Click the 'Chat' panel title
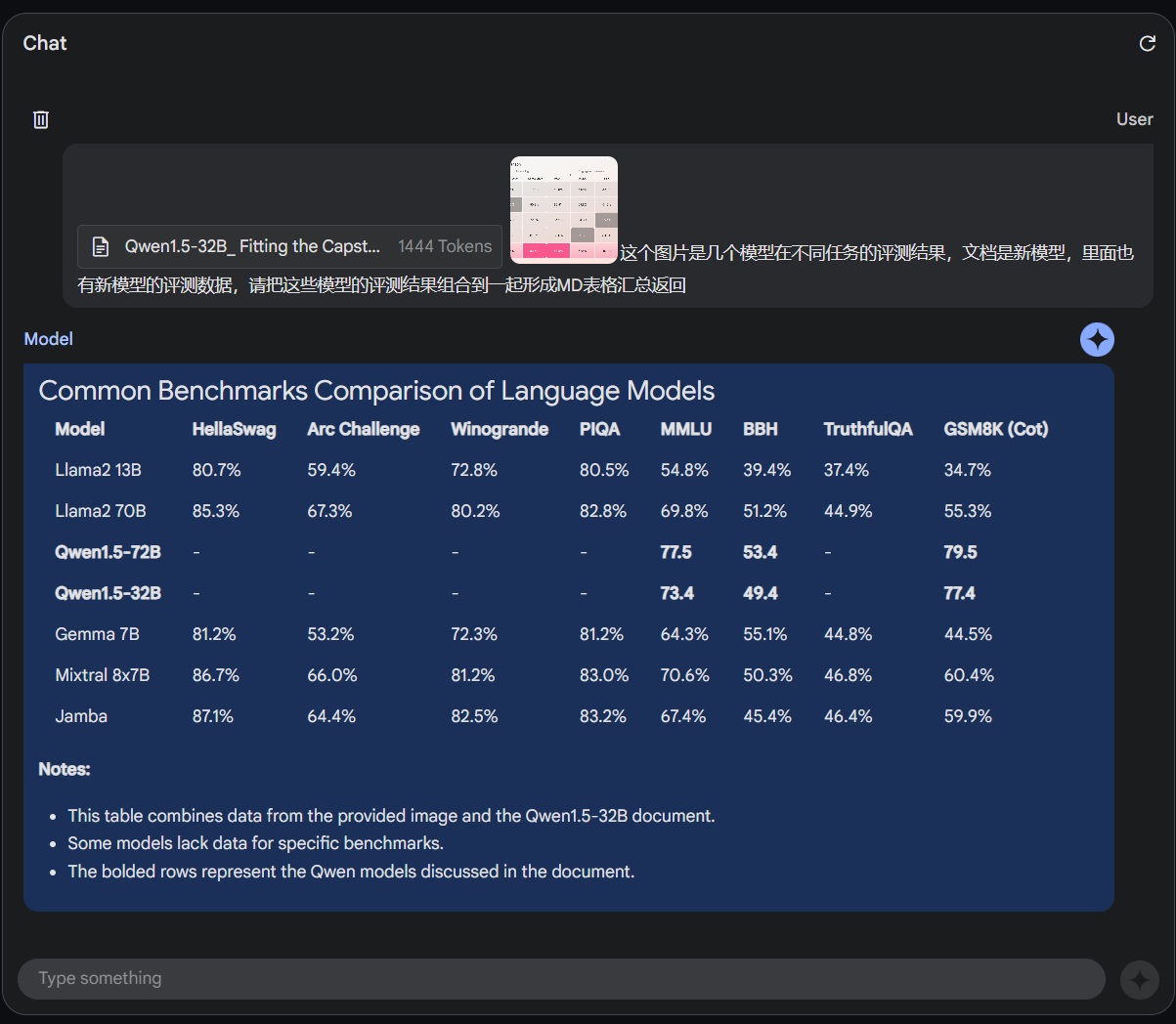The height and width of the screenshot is (1024, 1176). pyautogui.click(x=45, y=43)
